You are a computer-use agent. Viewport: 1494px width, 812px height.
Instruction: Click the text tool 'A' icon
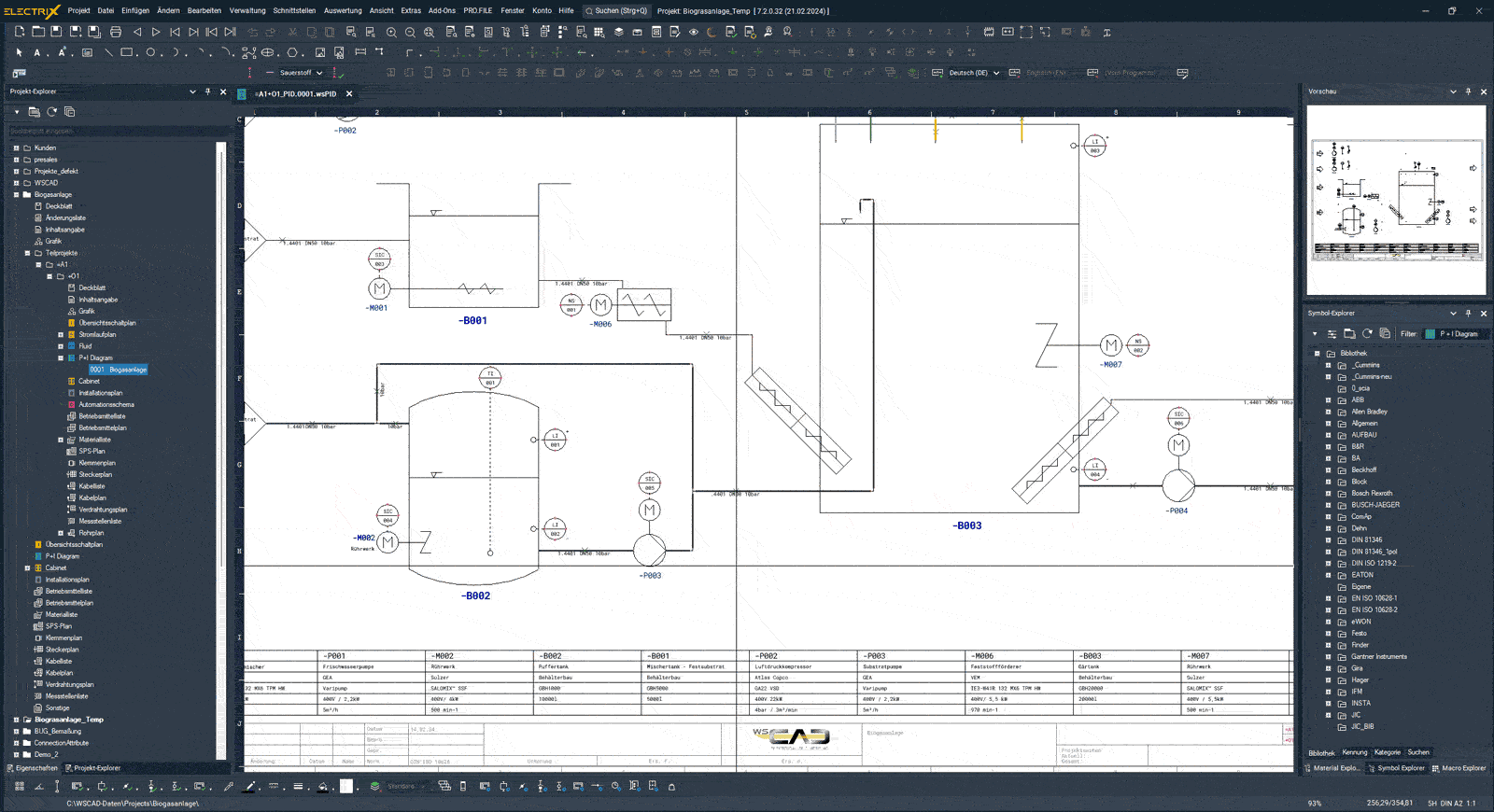37,52
